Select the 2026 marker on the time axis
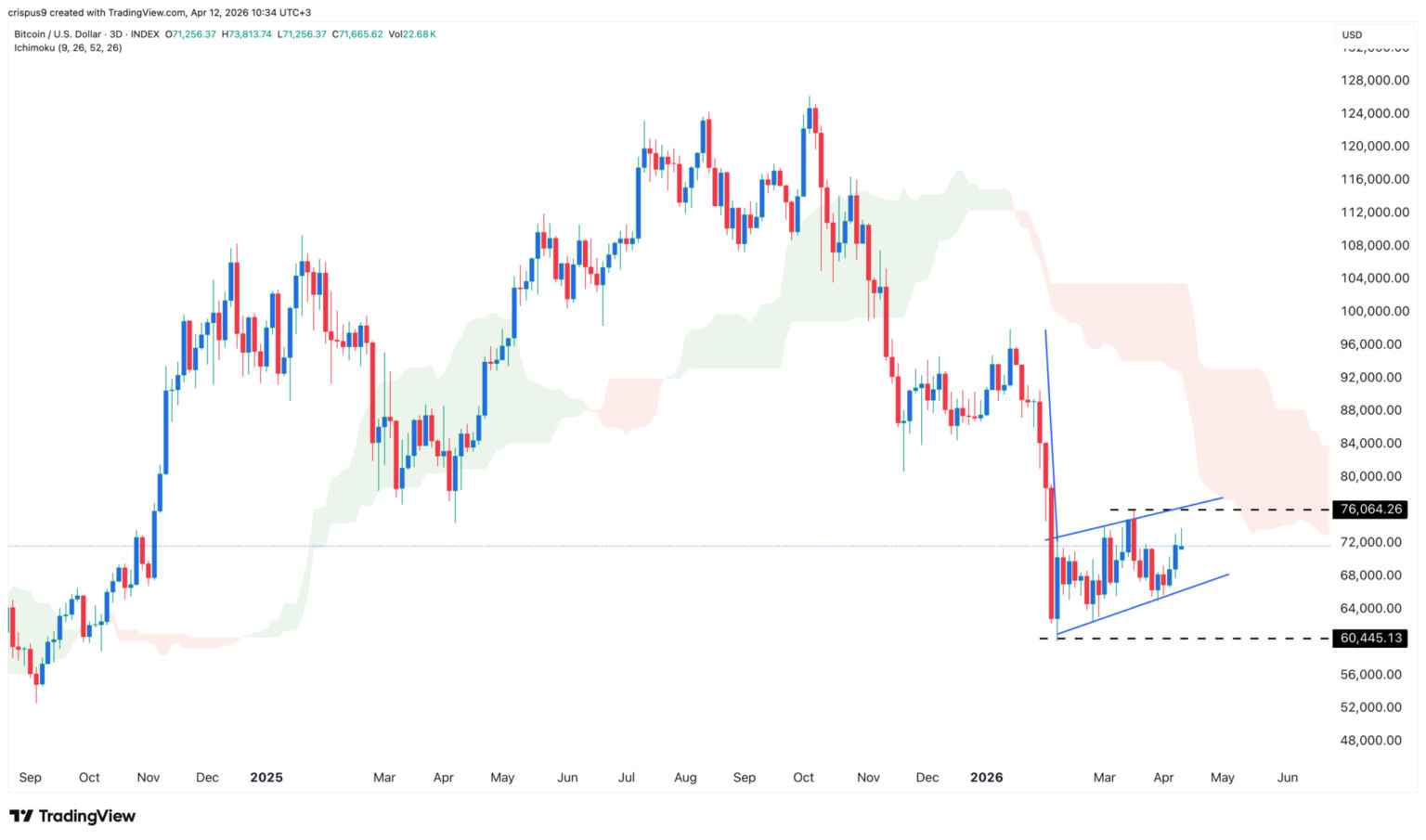This screenshot has width=1426, height=840. pyautogui.click(x=986, y=778)
